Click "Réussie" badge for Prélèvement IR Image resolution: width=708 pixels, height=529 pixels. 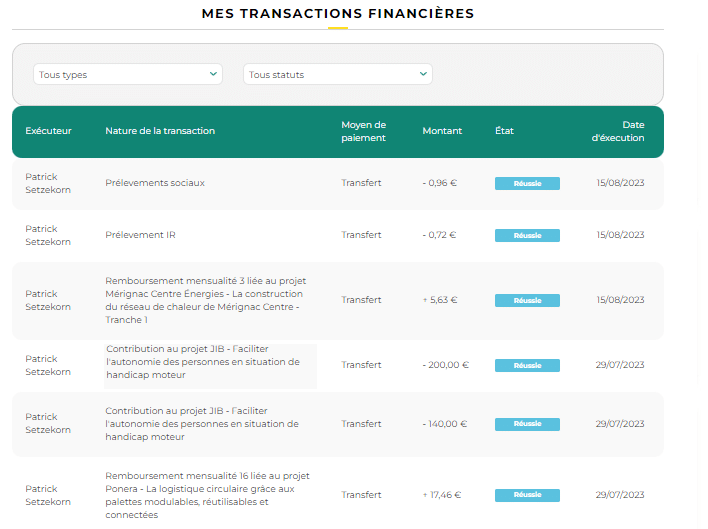(x=527, y=235)
